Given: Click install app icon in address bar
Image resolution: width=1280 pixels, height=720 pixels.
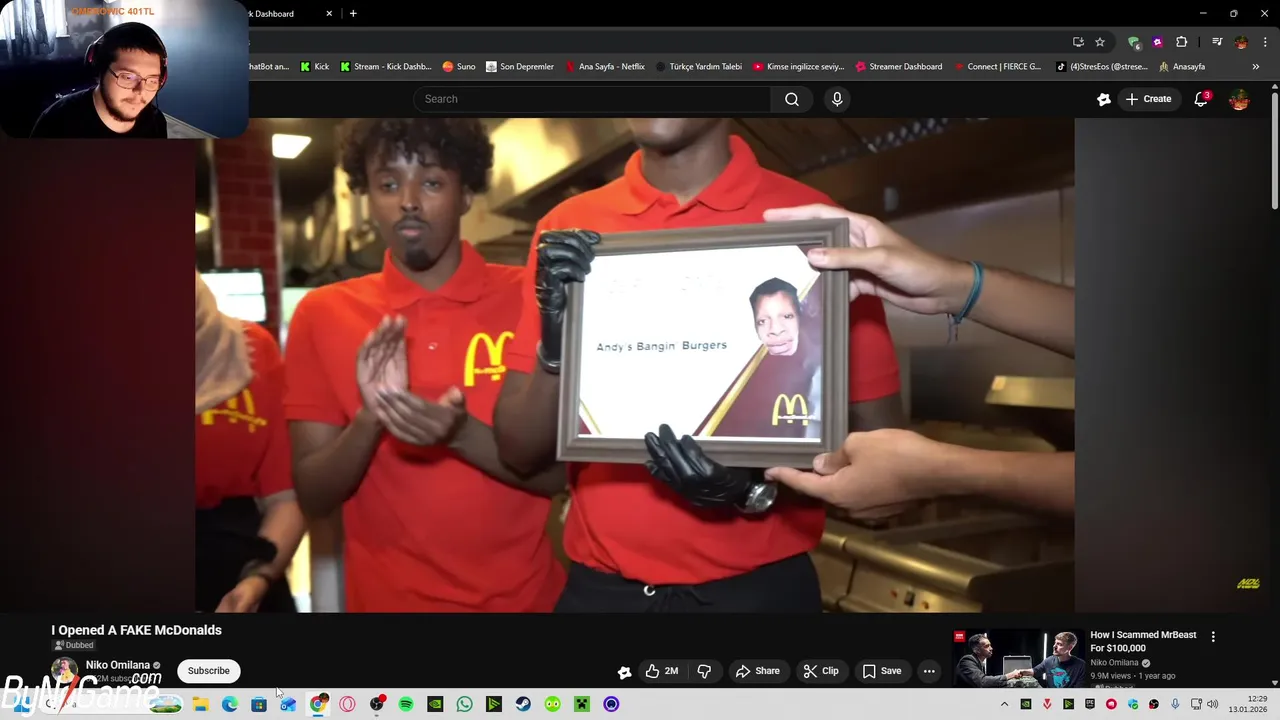Looking at the screenshot, I should [1078, 42].
